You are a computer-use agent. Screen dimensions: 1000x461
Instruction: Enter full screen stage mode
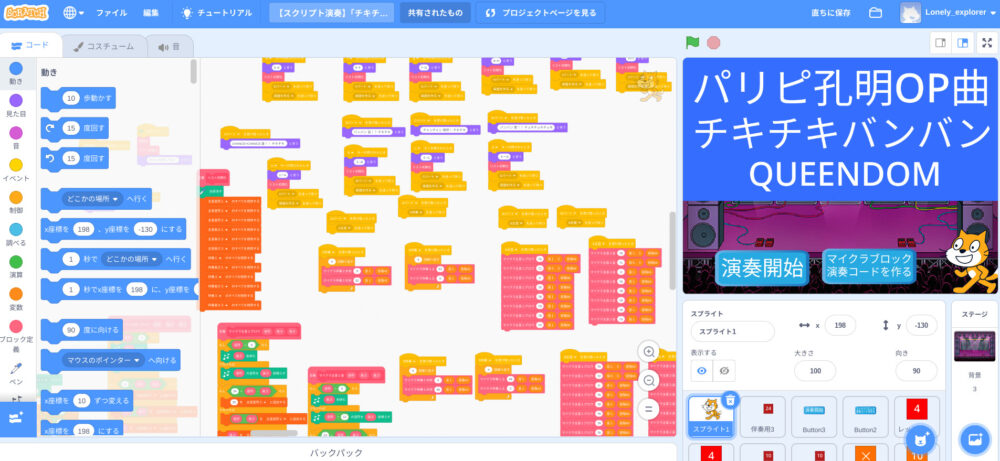coord(987,43)
